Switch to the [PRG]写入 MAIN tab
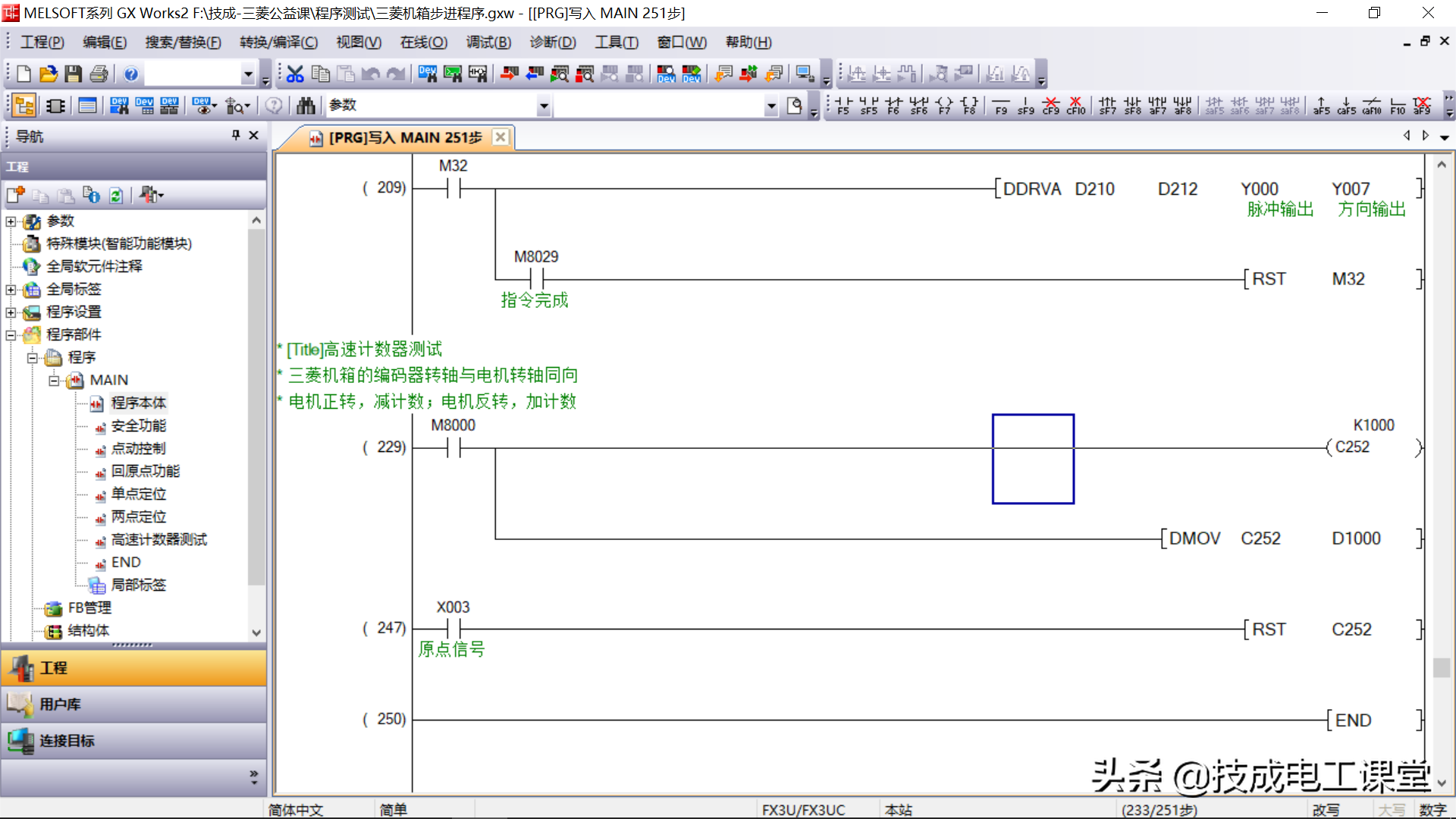The height and width of the screenshot is (819, 1456). pos(405,137)
